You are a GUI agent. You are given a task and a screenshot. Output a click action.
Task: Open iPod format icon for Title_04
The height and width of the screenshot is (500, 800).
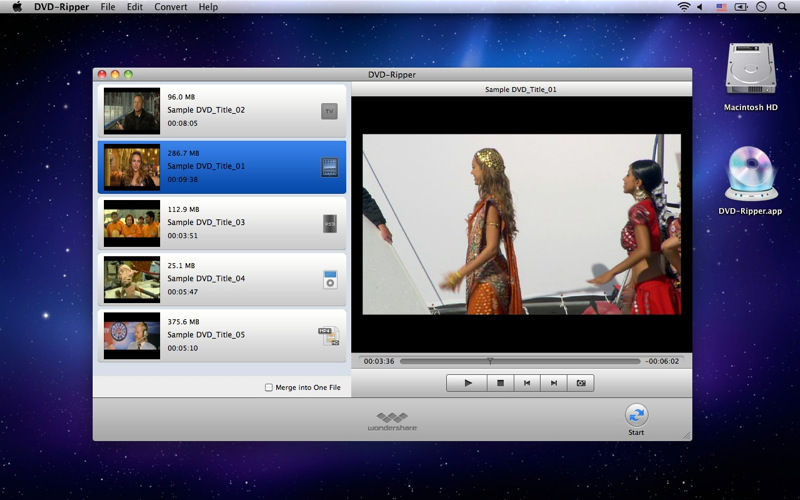click(330, 280)
